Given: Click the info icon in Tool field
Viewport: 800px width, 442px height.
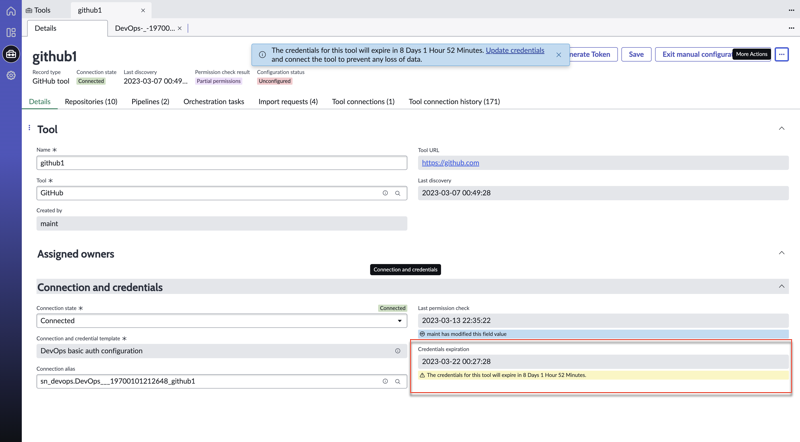Looking at the screenshot, I should click(x=385, y=193).
